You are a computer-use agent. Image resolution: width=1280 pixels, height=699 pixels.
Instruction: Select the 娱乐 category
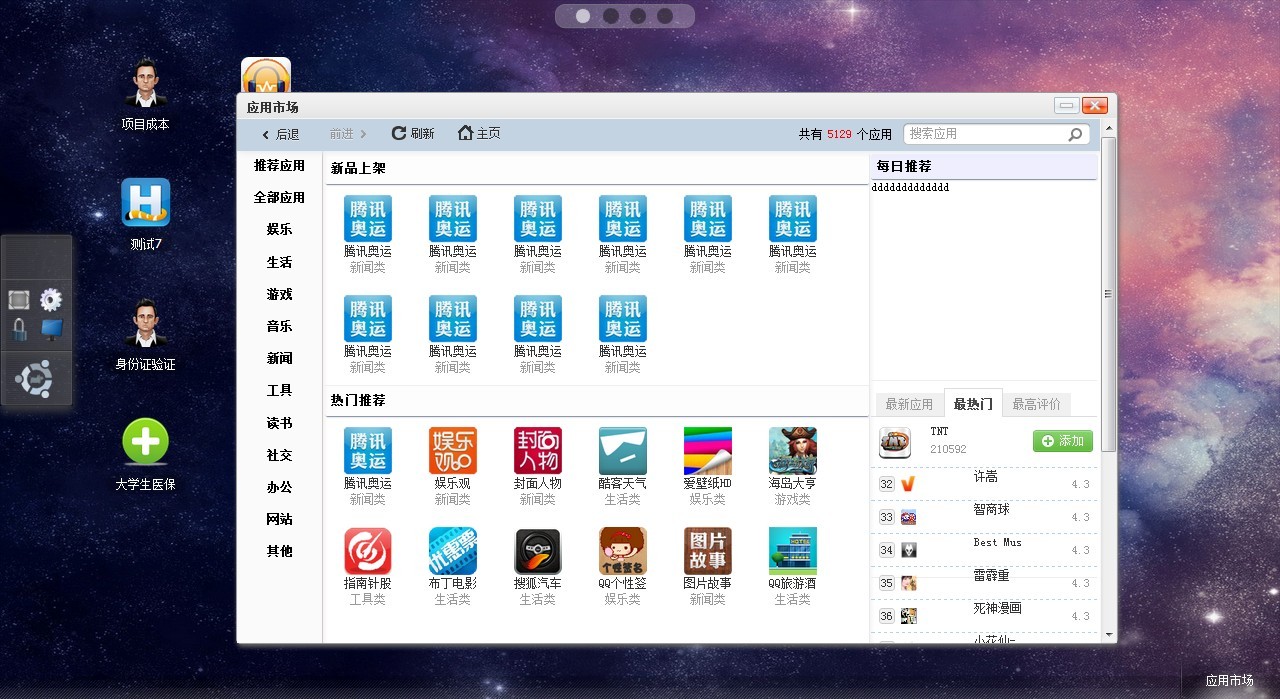(279, 229)
